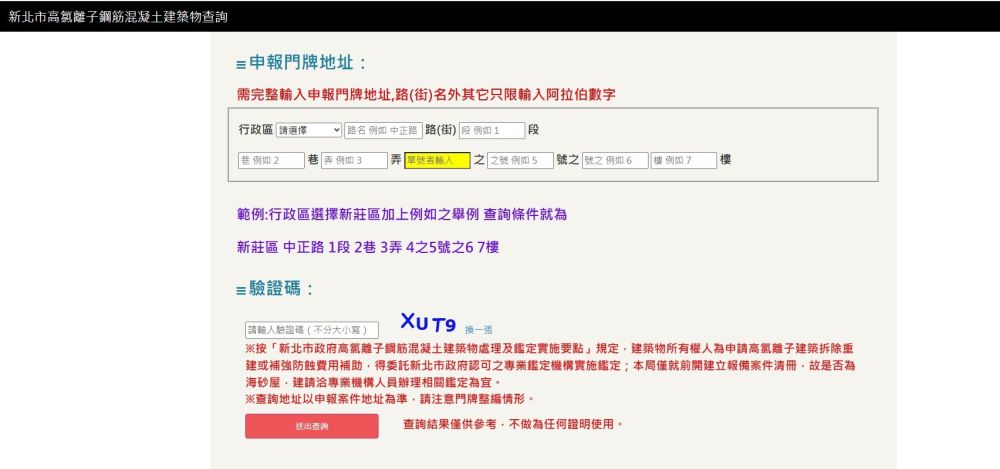This screenshot has height=469, width=1000.
Task: Click the page title 新北市高氯離子鋼筋混凝土建築物查詢
Action: point(118,17)
